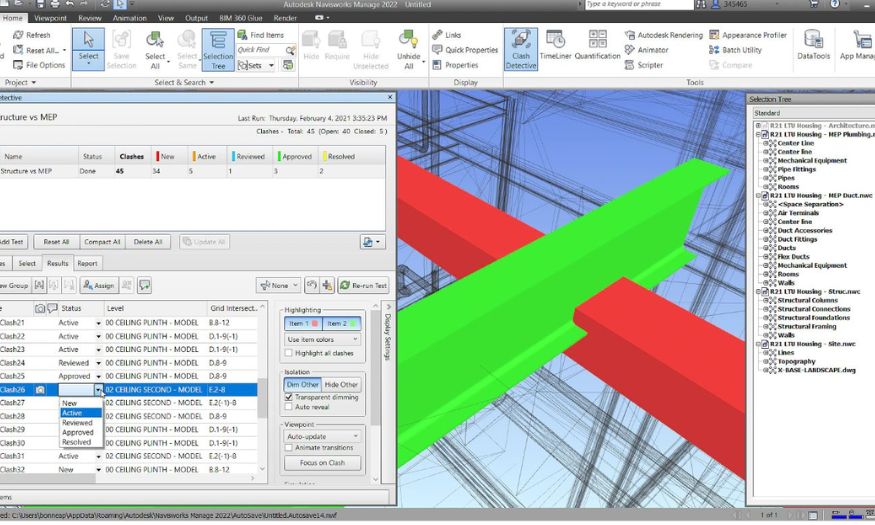Click the Delete All button
This screenshot has width=875, height=525.
[148, 242]
